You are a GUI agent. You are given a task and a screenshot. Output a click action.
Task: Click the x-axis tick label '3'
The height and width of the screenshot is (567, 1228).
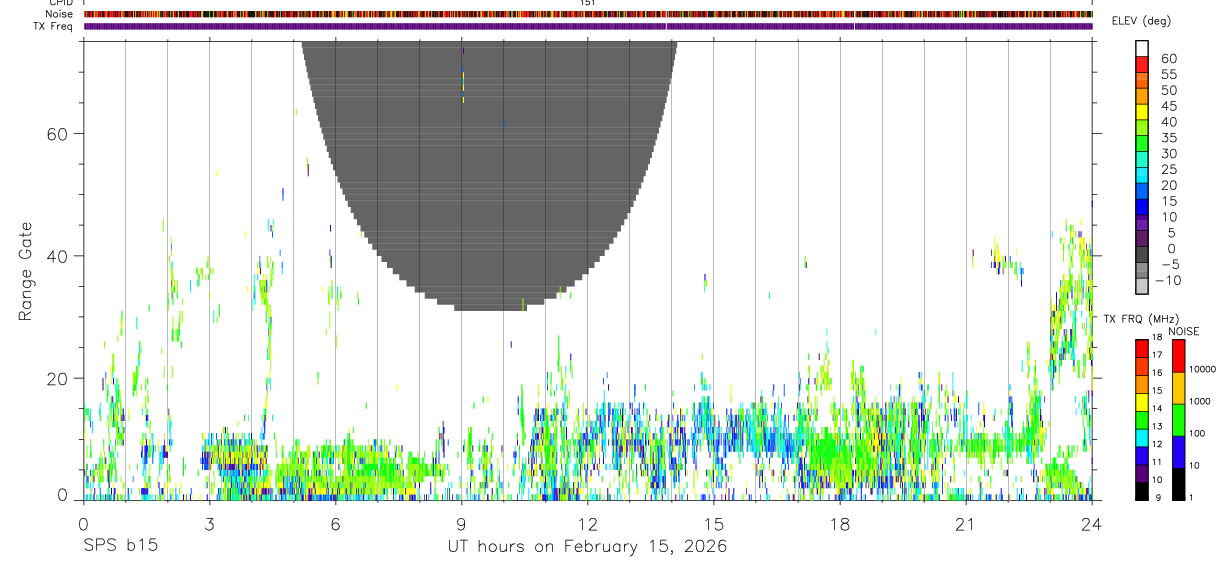209,524
